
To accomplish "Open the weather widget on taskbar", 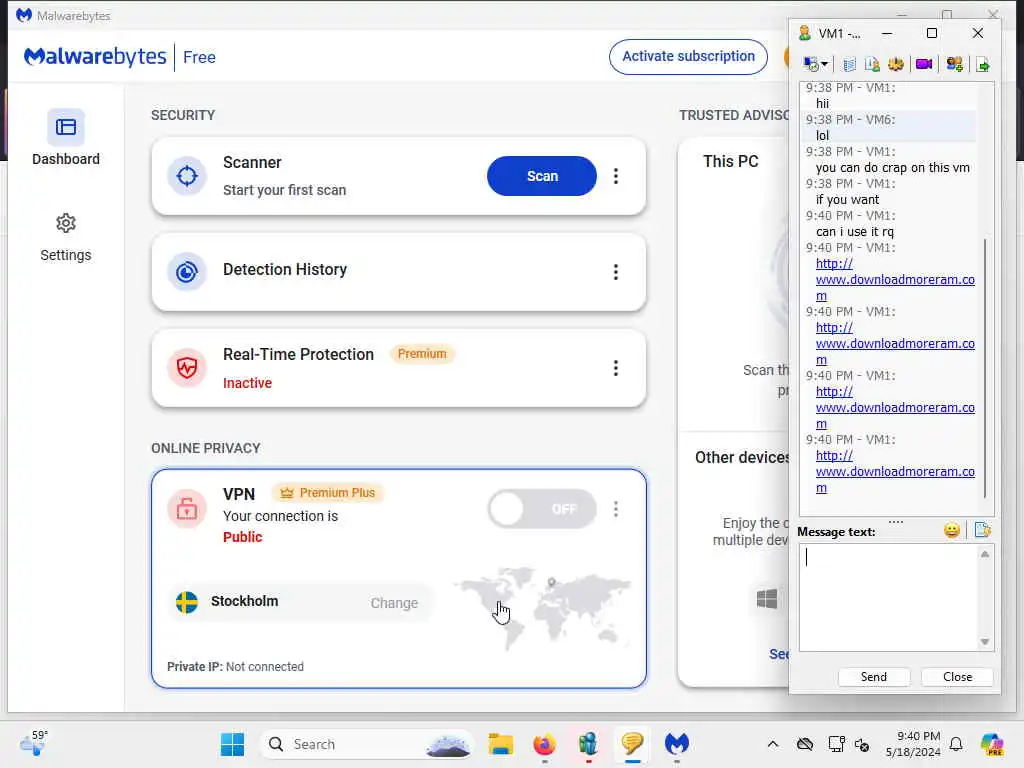I will (34, 743).
